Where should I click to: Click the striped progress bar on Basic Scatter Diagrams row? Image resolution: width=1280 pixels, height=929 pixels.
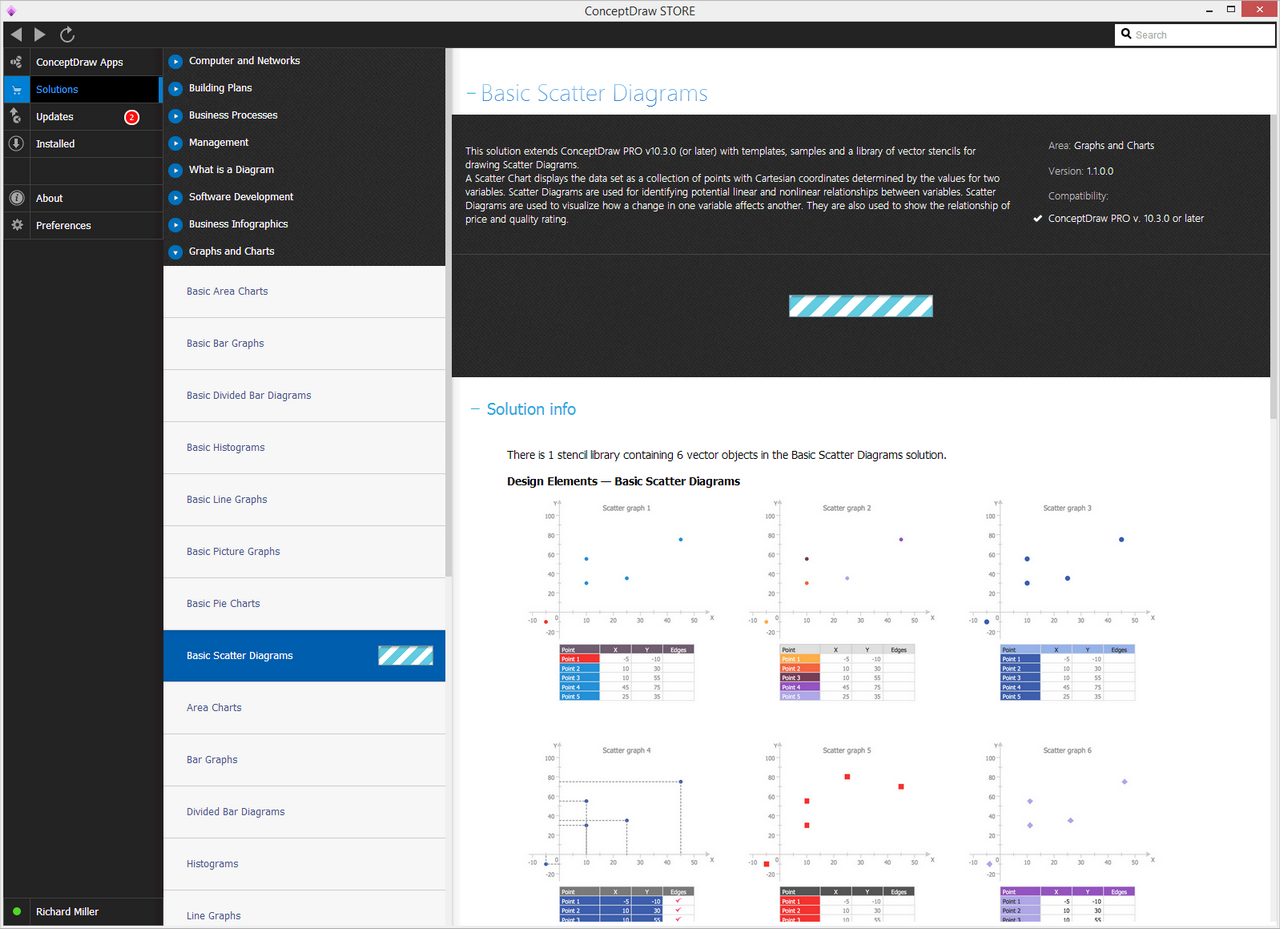click(406, 656)
